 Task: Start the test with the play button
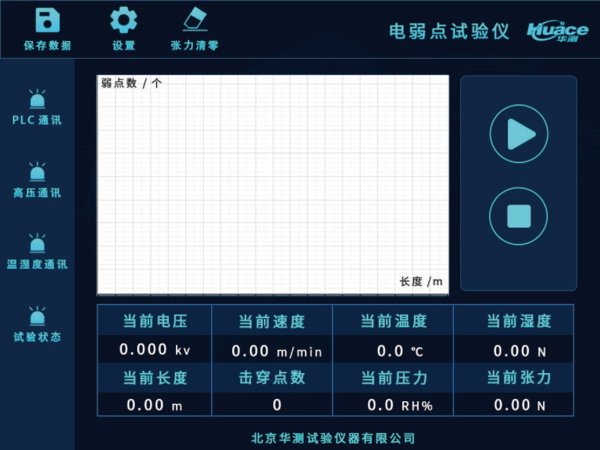[519, 134]
